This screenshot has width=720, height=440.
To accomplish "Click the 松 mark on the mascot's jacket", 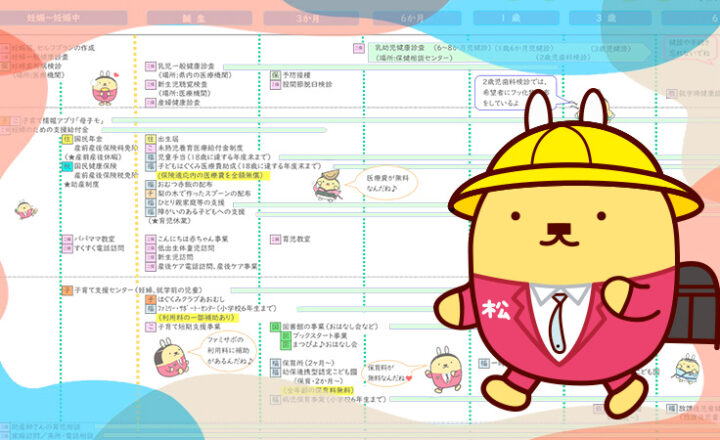I will (496, 310).
